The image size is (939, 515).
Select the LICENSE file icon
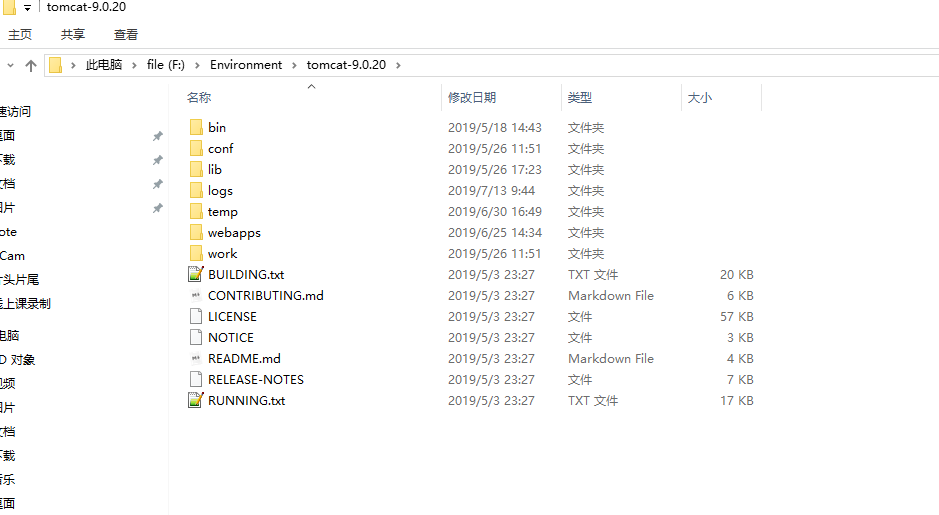[196, 316]
